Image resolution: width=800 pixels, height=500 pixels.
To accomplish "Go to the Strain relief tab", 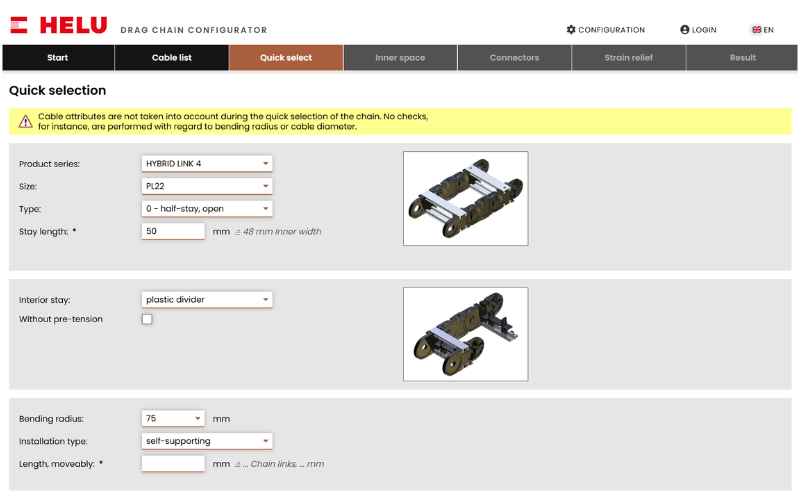I will (x=629, y=58).
